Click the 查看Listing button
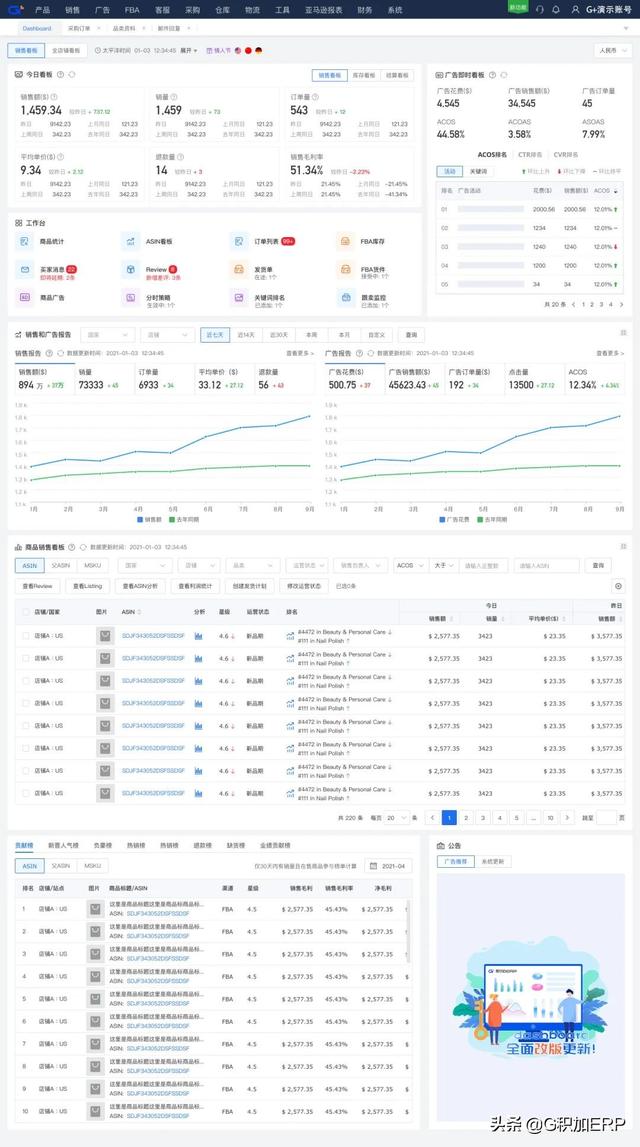 pyautogui.click(x=88, y=586)
